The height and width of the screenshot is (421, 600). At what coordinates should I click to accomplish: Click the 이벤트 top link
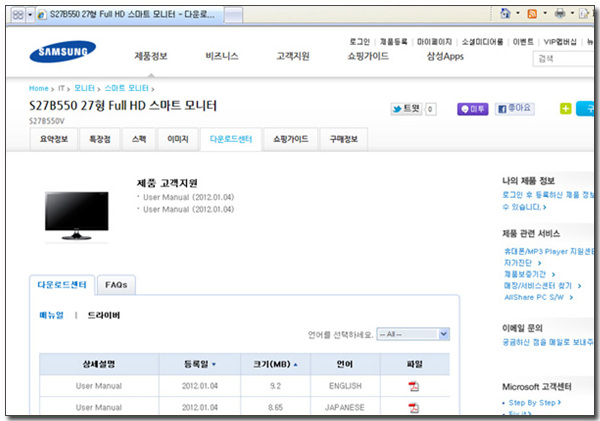click(523, 42)
